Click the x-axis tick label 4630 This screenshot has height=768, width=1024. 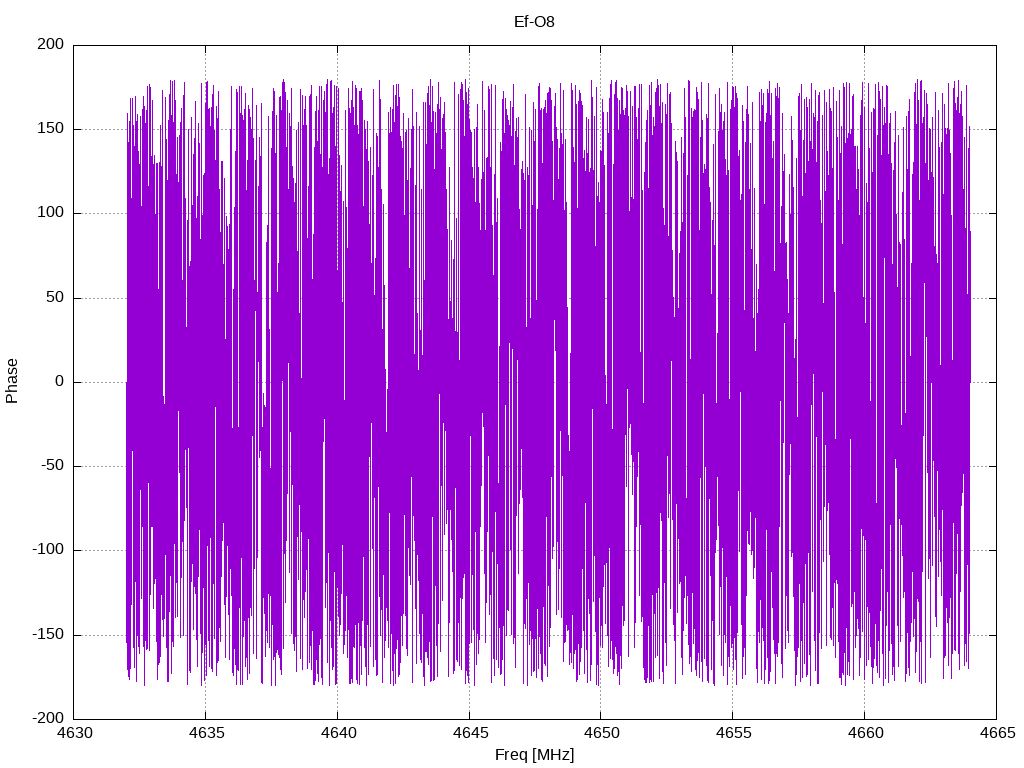(x=74, y=733)
